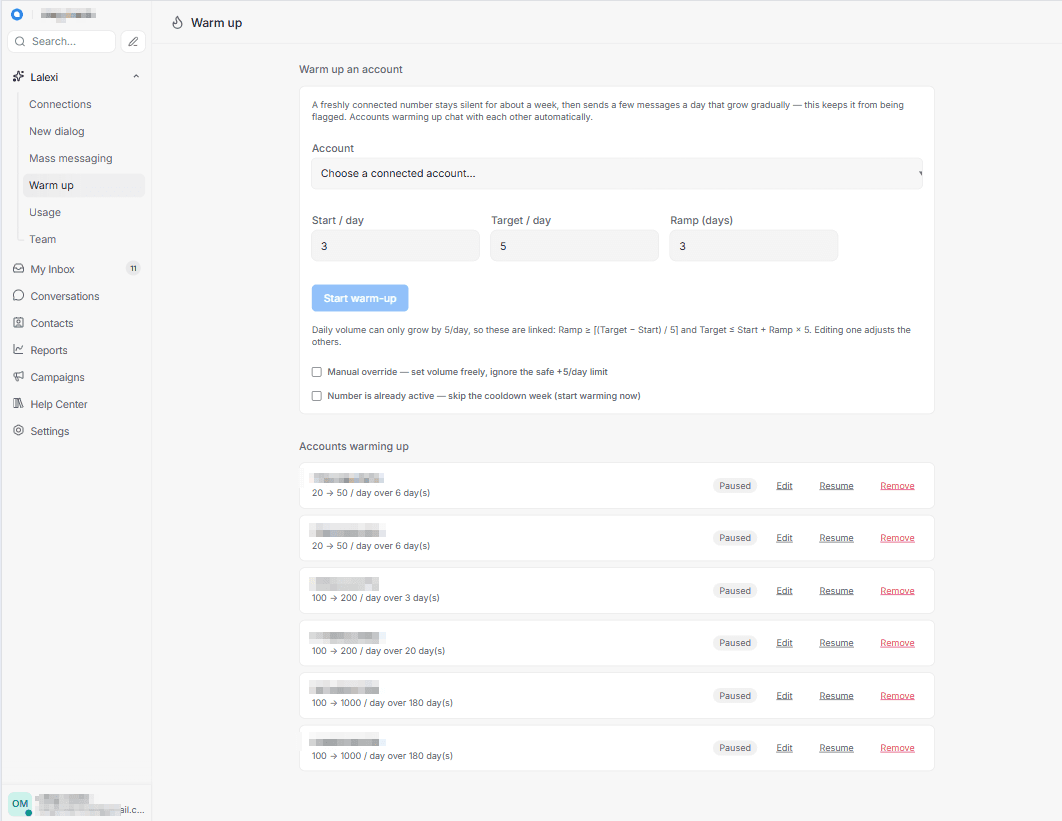The height and width of the screenshot is (821, 1062).
Task: Remove the 100 → 200 over 20 days account
Action: point(897,643)
